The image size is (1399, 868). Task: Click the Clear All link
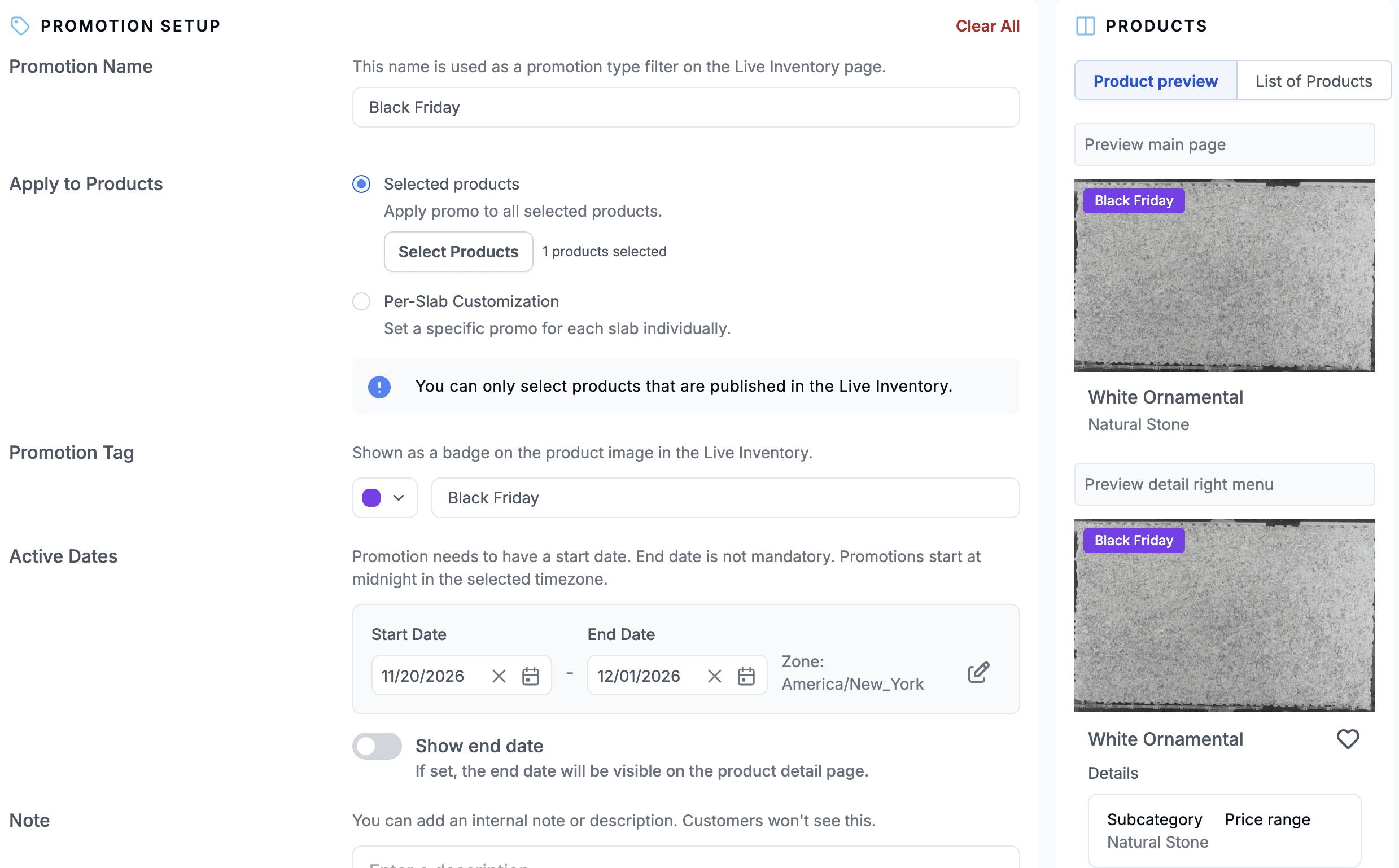(987, 26)
